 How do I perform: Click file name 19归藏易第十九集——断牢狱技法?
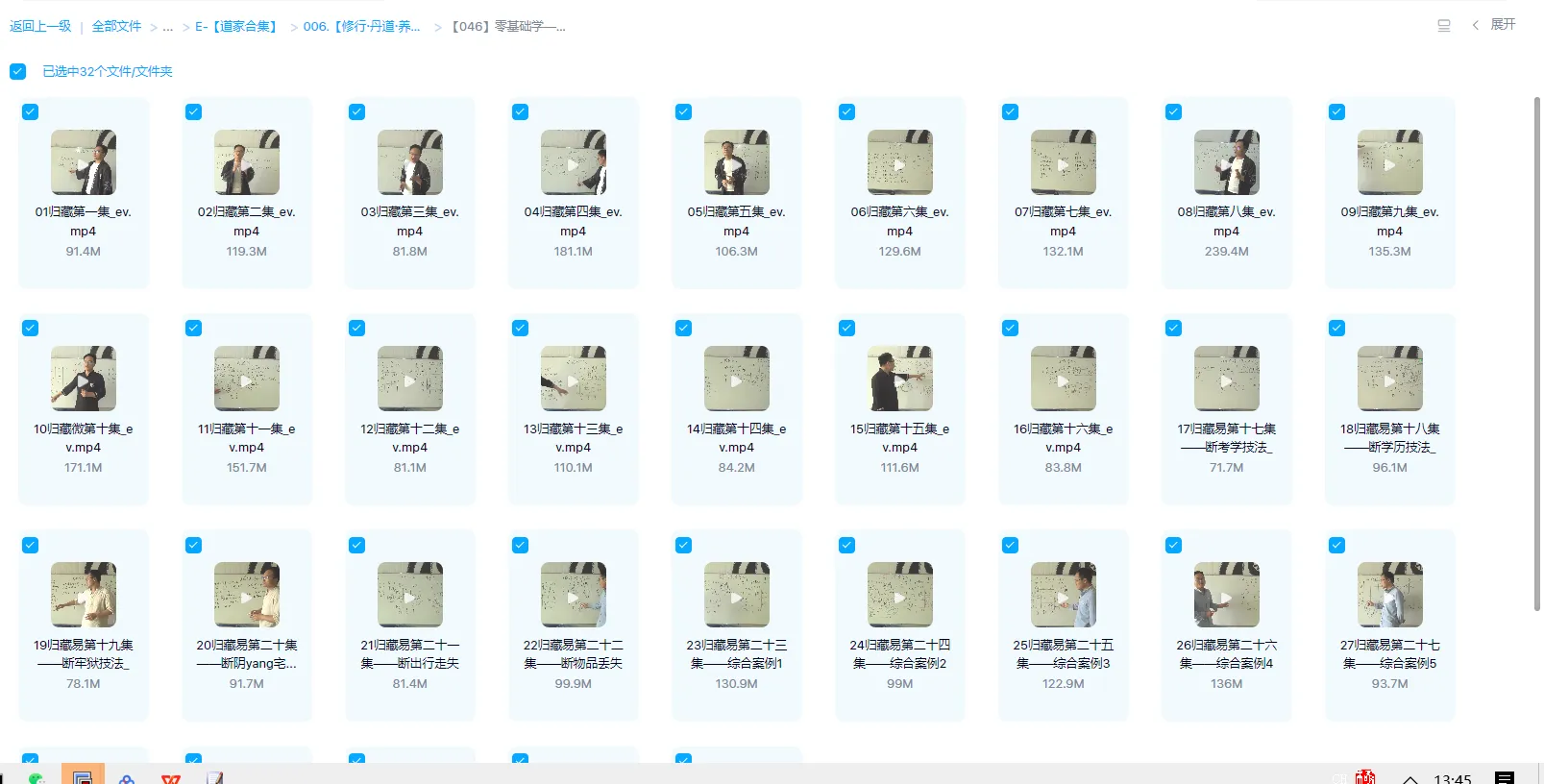[84, 654]
